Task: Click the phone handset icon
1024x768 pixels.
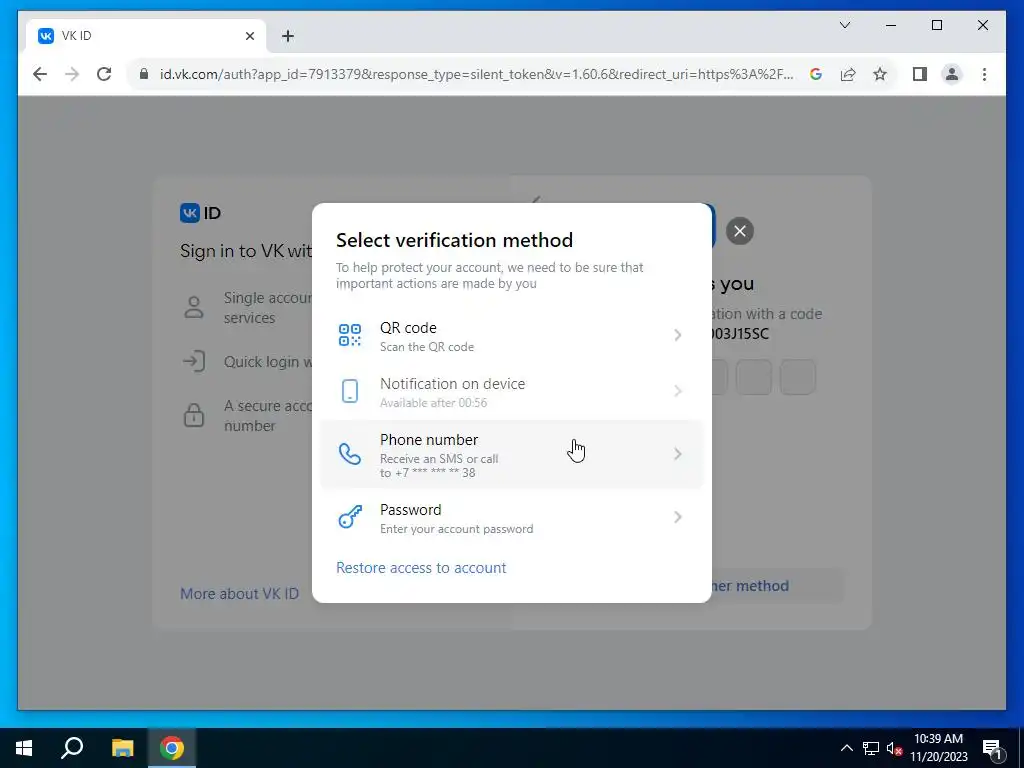Action: pyautogui.click(x=350, y=454)
